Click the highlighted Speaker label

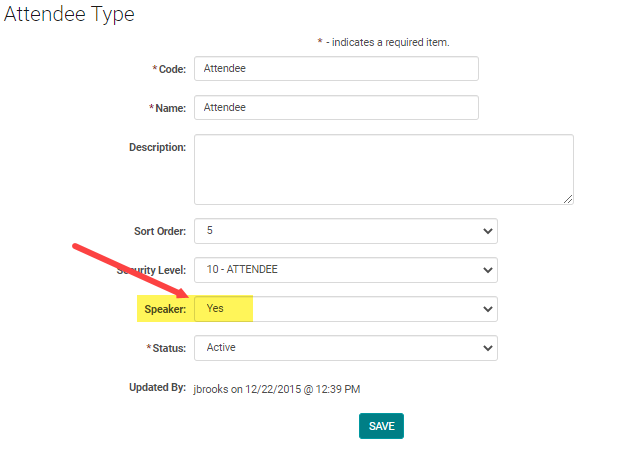[165, 310]
